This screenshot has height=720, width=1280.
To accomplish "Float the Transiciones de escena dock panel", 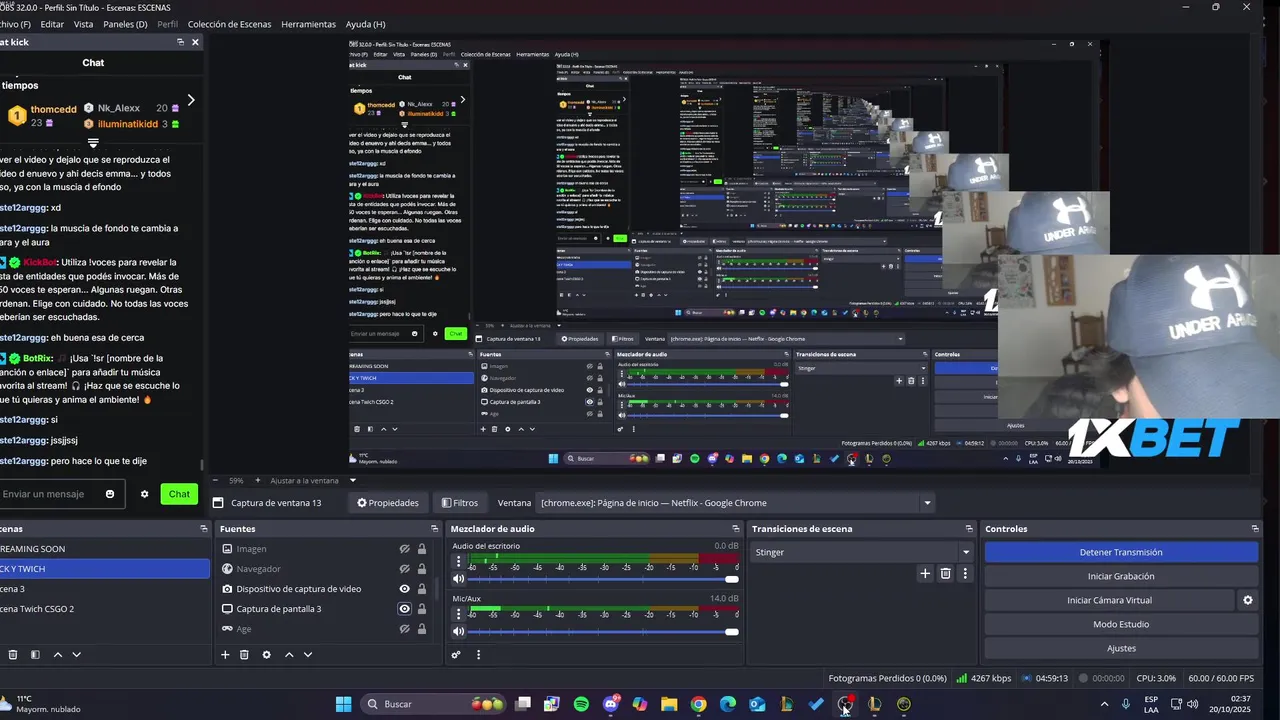I will click(x=968, y=529).
